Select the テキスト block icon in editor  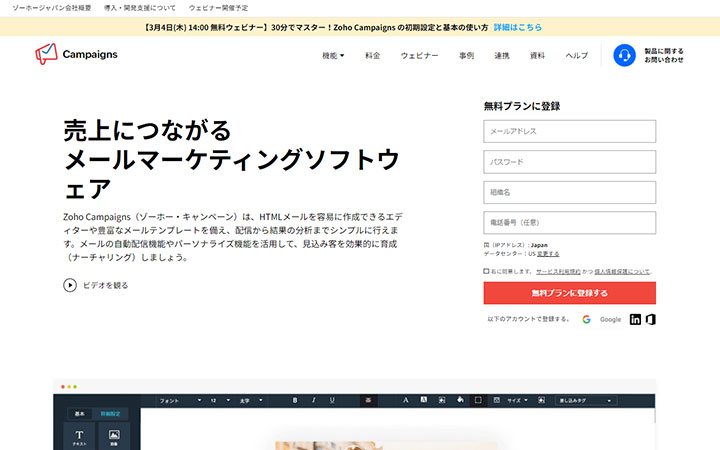tap(79, 438)
